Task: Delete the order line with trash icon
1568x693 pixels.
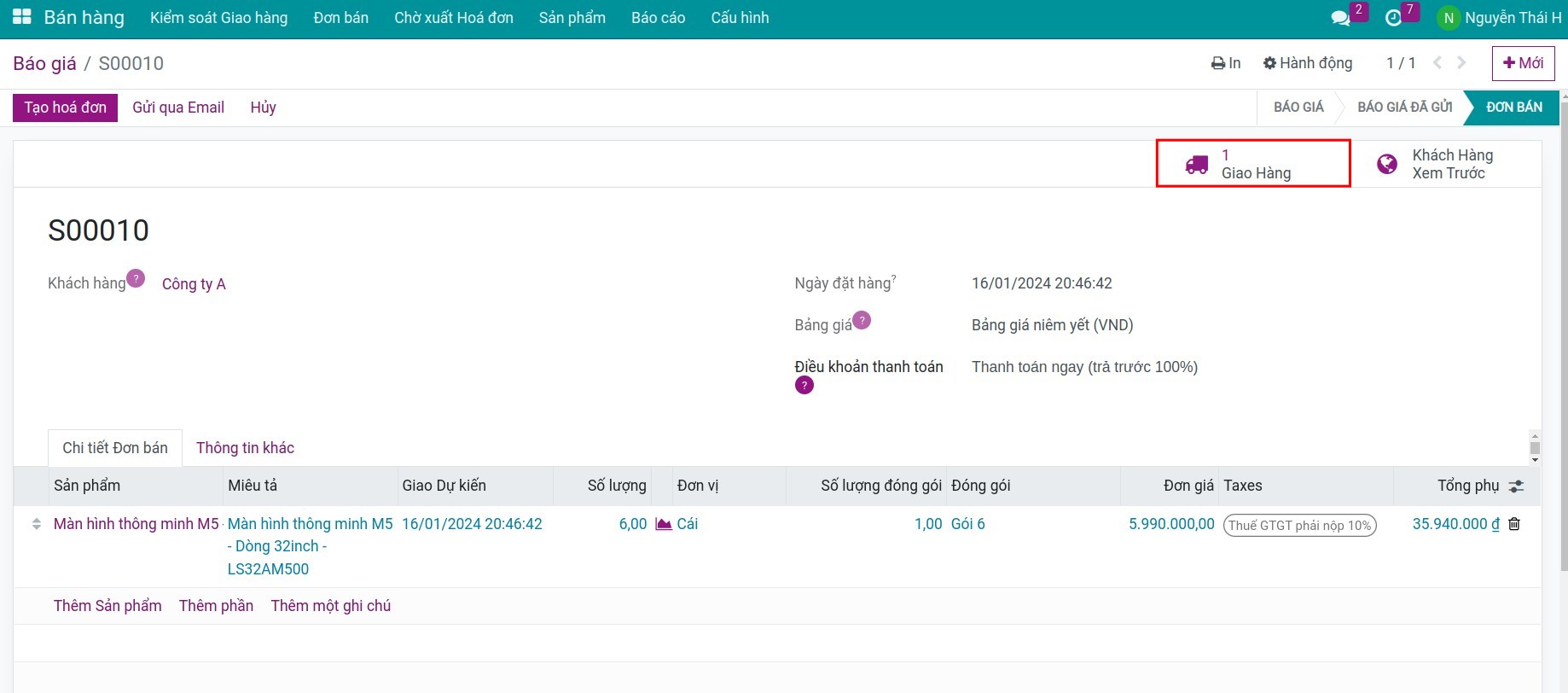Action: pyautogui.click(x=1514, y=524)
